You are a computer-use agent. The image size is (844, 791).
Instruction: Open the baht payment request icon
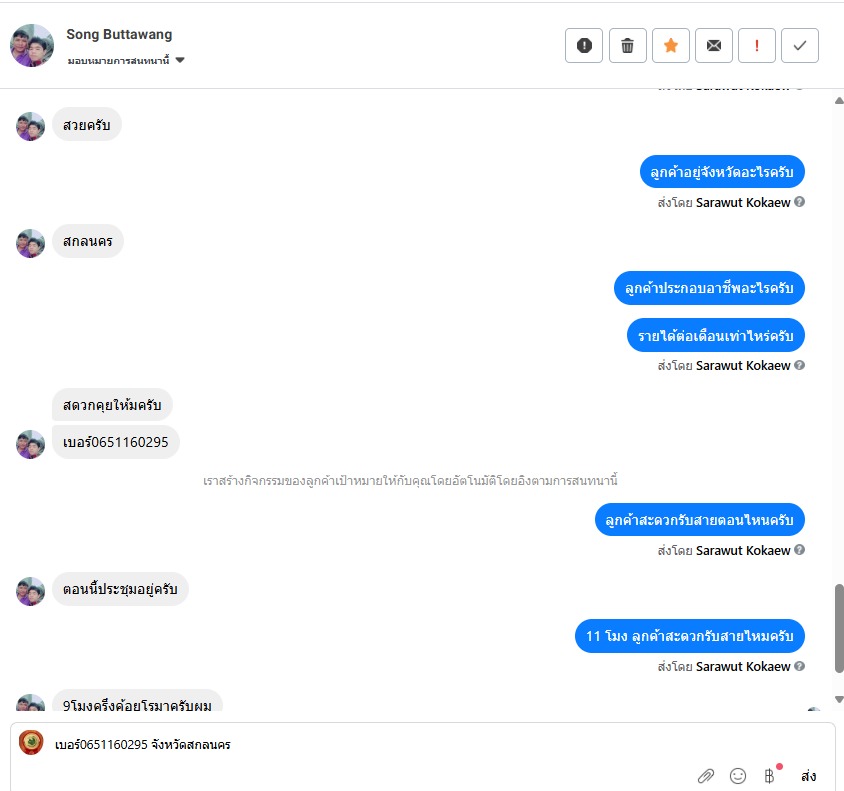click(770, 775)
